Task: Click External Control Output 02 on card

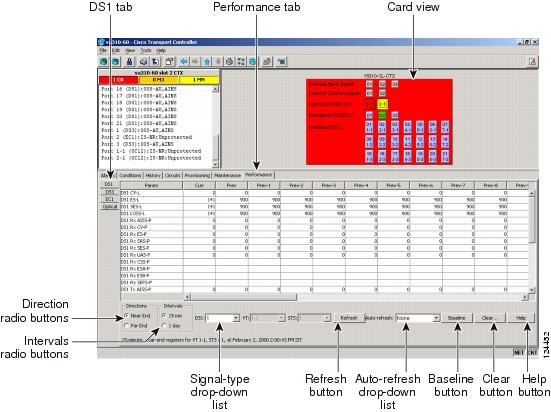Action: pyautogui.click(x=382, y=93)
